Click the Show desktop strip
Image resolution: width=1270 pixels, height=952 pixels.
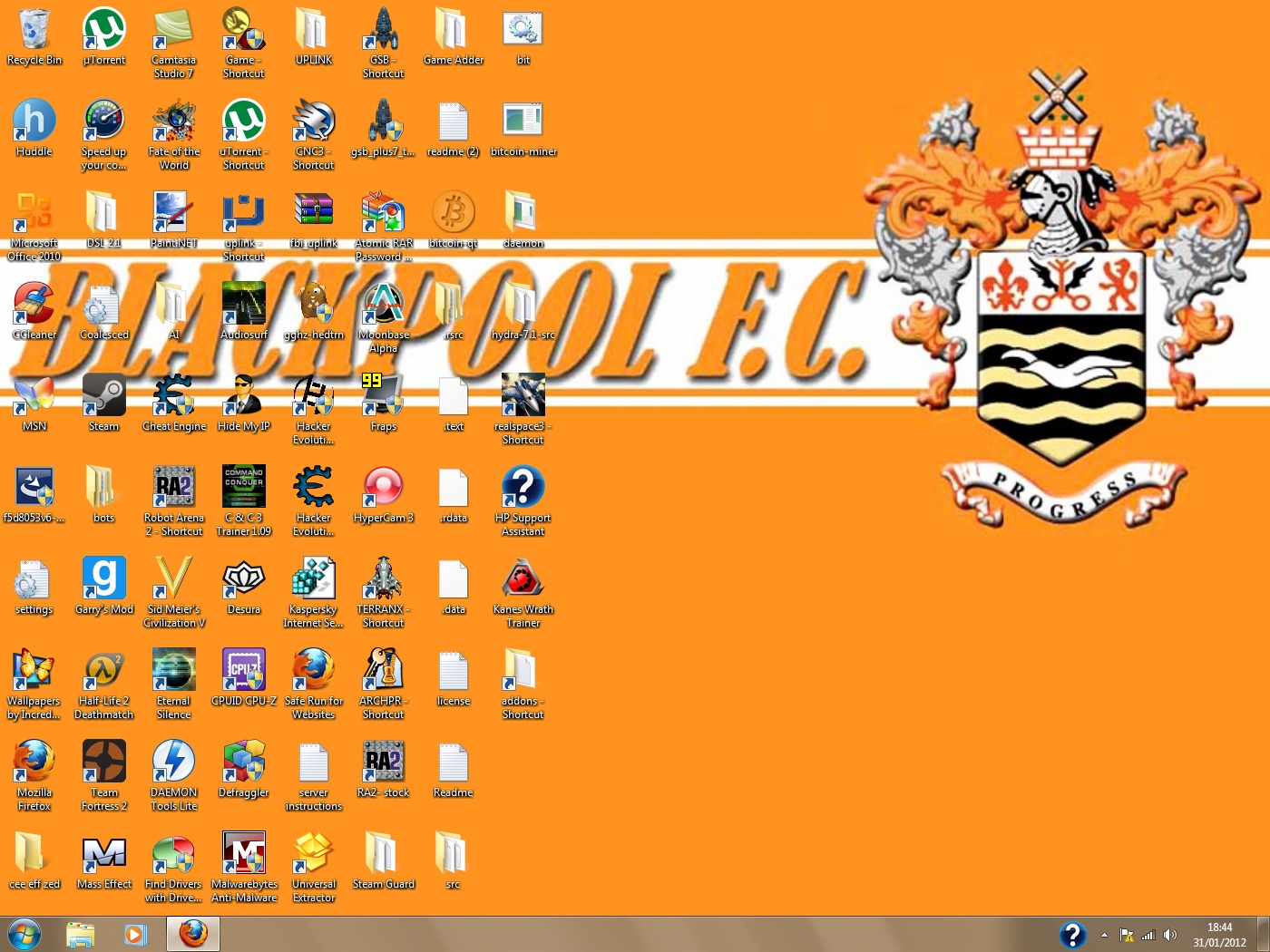coord(1263,934)
